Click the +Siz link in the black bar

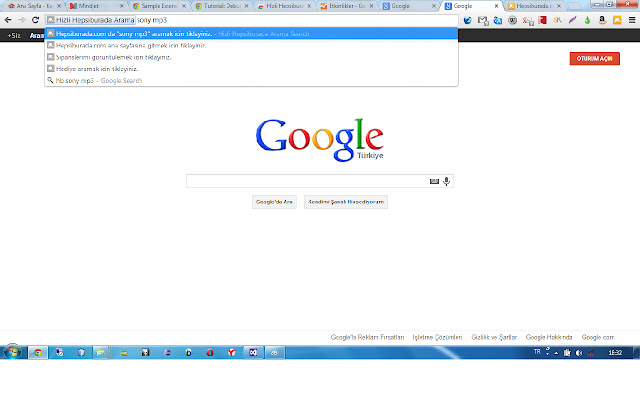tap(14, 36)
